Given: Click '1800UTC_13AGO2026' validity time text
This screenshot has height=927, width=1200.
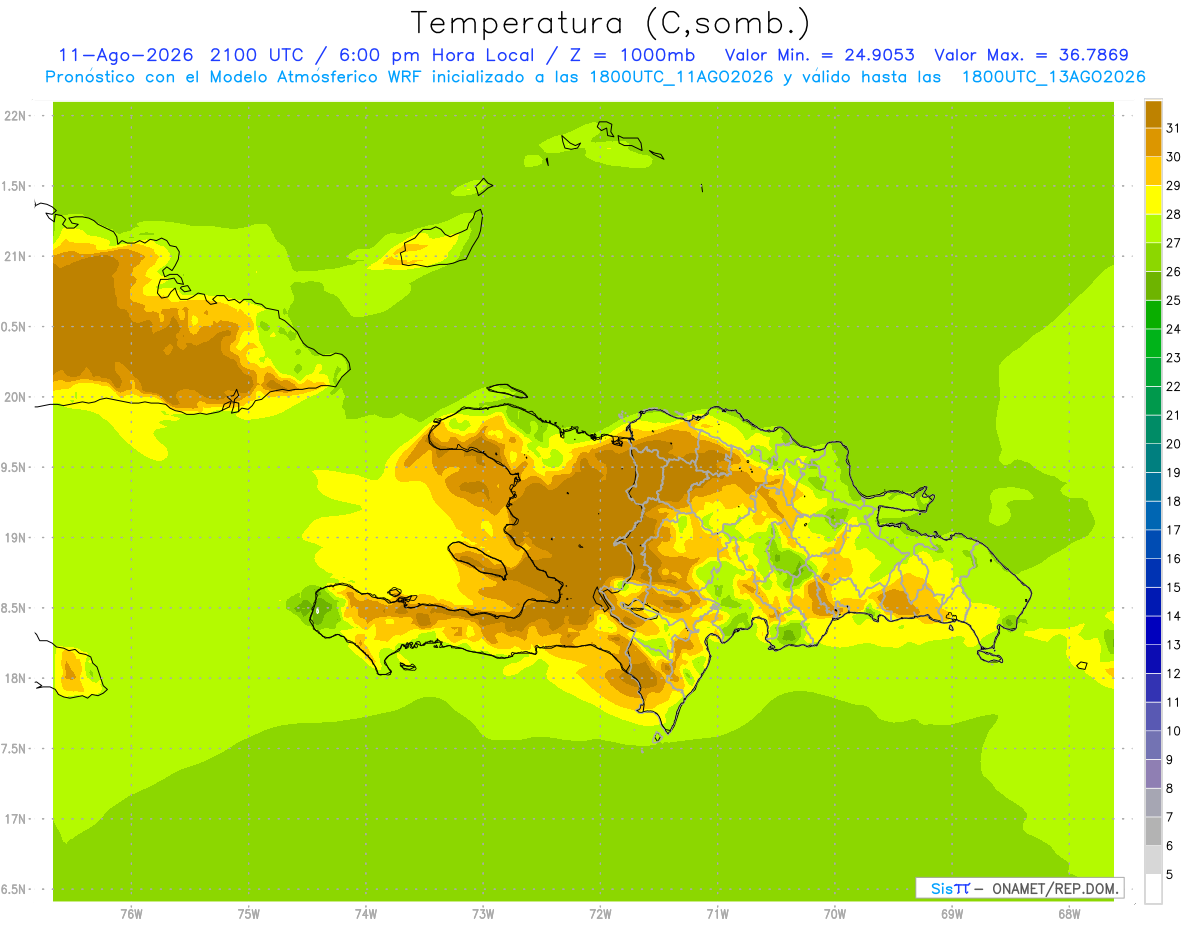Looking at the screenshot, I should coord(1053,77).
